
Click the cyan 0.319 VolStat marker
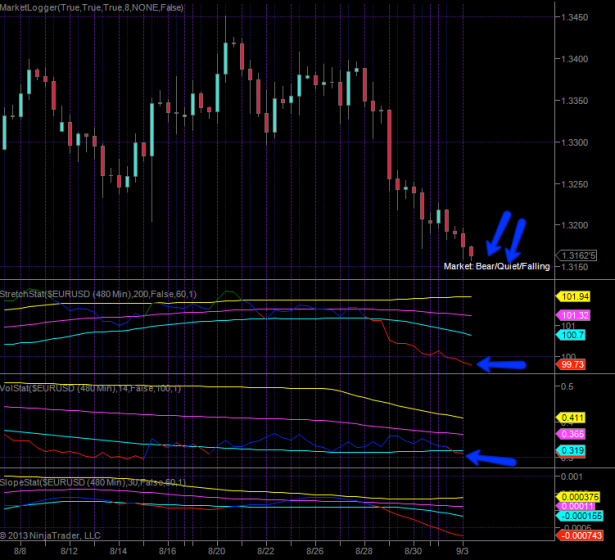tap(571, 451)
